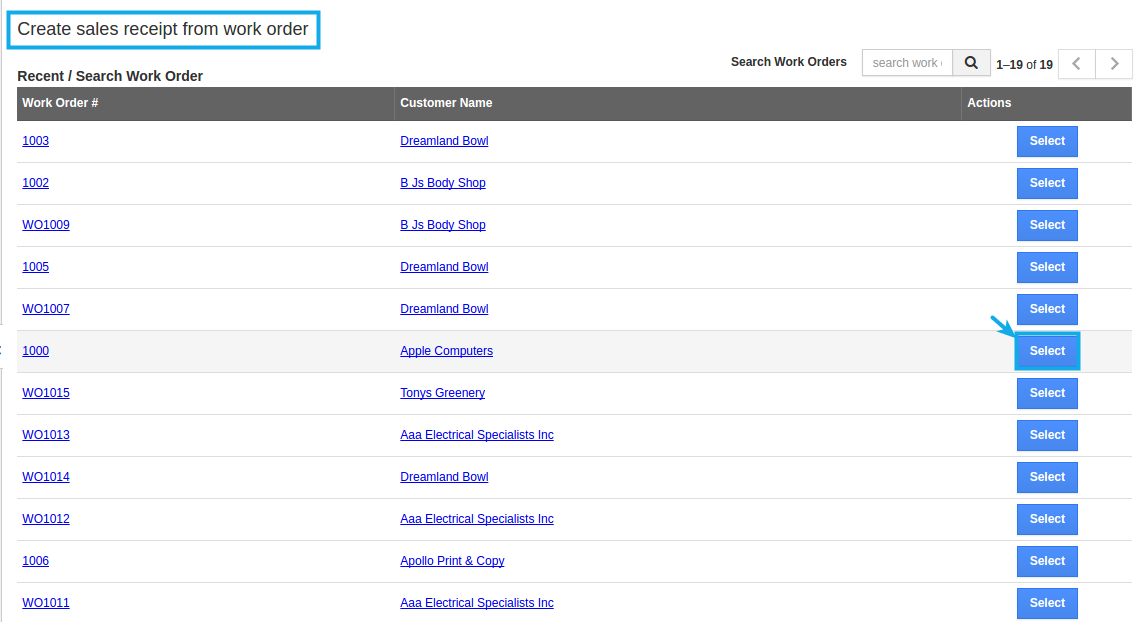Image resolution: width=1144 pixels, height=622 pixels.
Task: Select the Dreamland Bowl order WO1014
Action: click(x=1046, y=477)
